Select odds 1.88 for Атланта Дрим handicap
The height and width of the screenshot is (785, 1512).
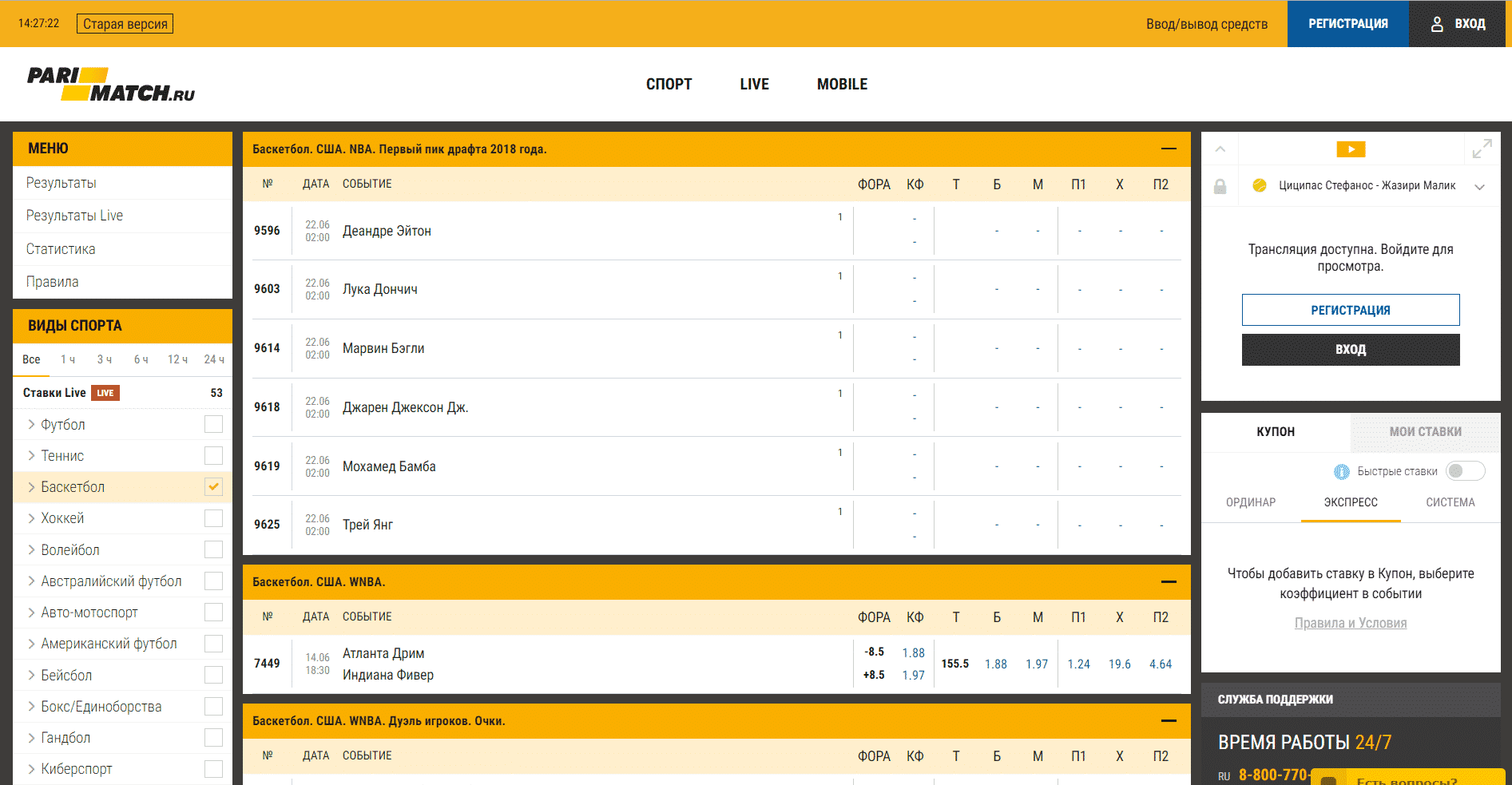pyautogui.click(x=913, y=653)
